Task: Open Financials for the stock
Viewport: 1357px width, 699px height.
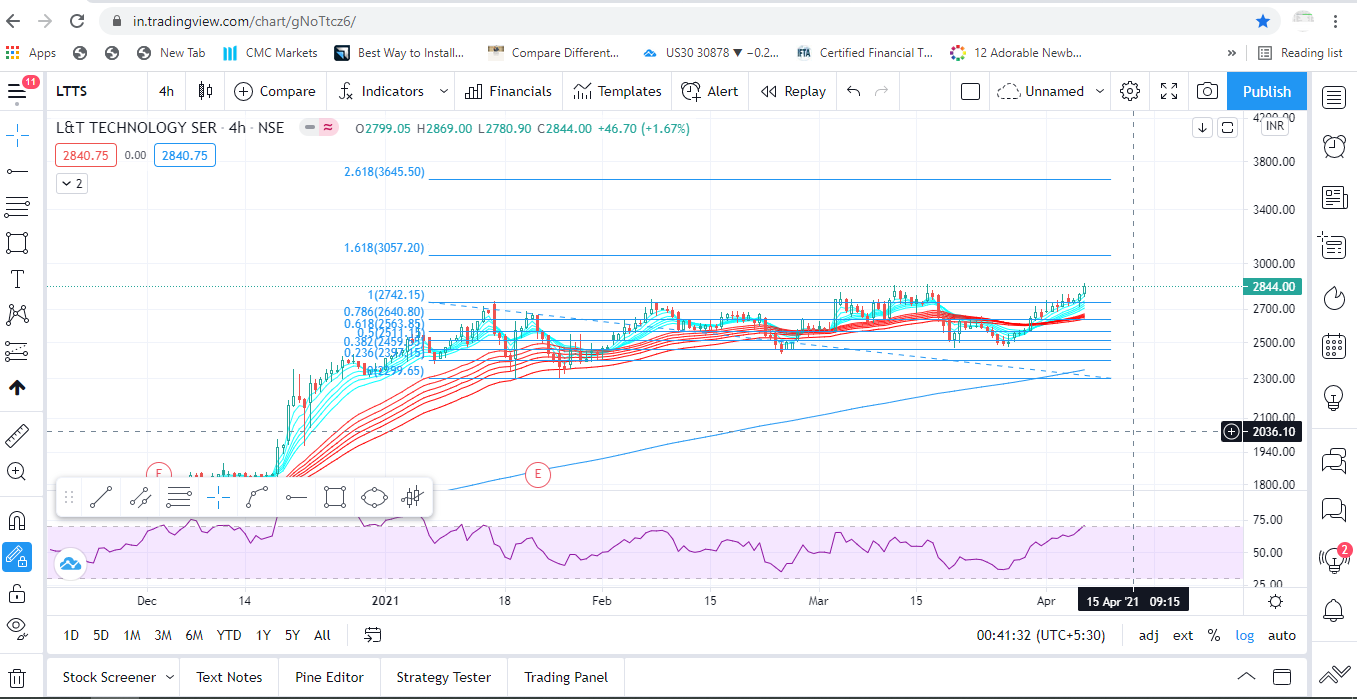Action: [x=508, y=91]
